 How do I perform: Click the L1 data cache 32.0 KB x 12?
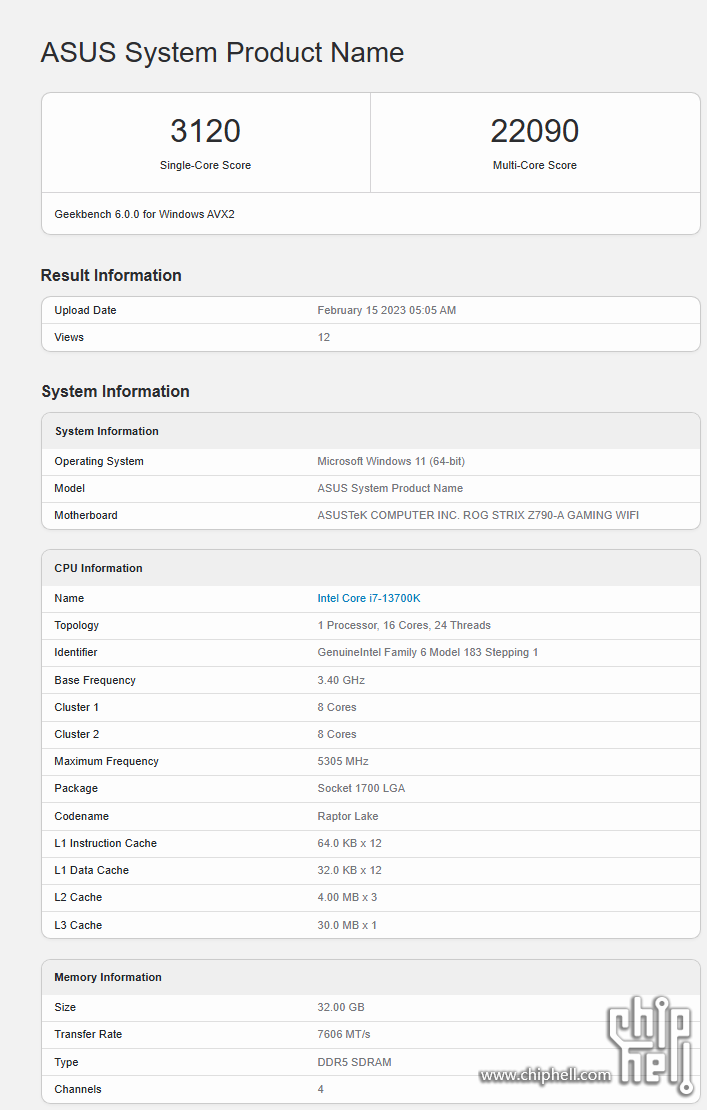[x=349, y=870]
